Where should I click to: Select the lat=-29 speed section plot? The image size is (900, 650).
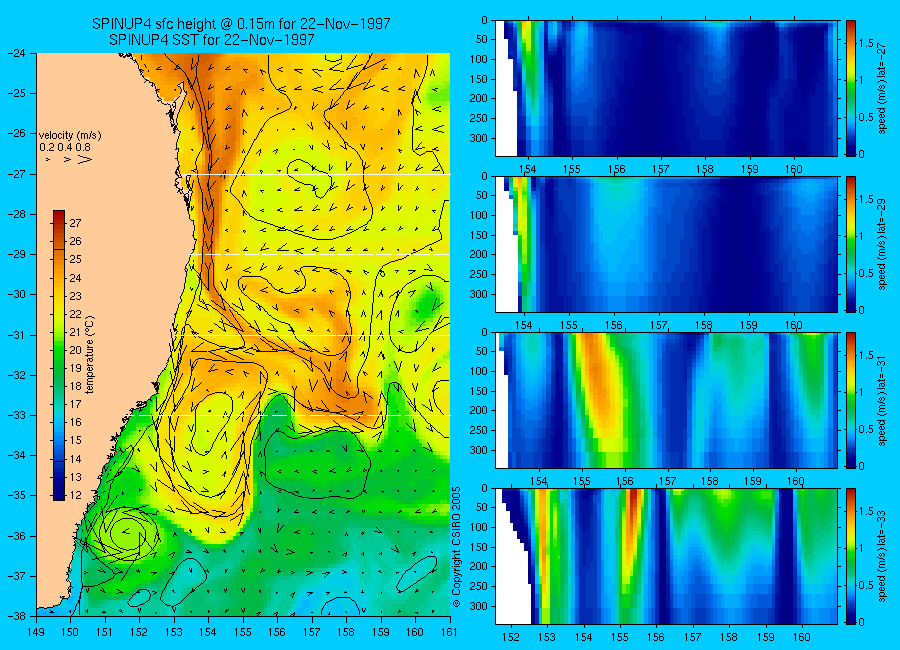point(666,244)
